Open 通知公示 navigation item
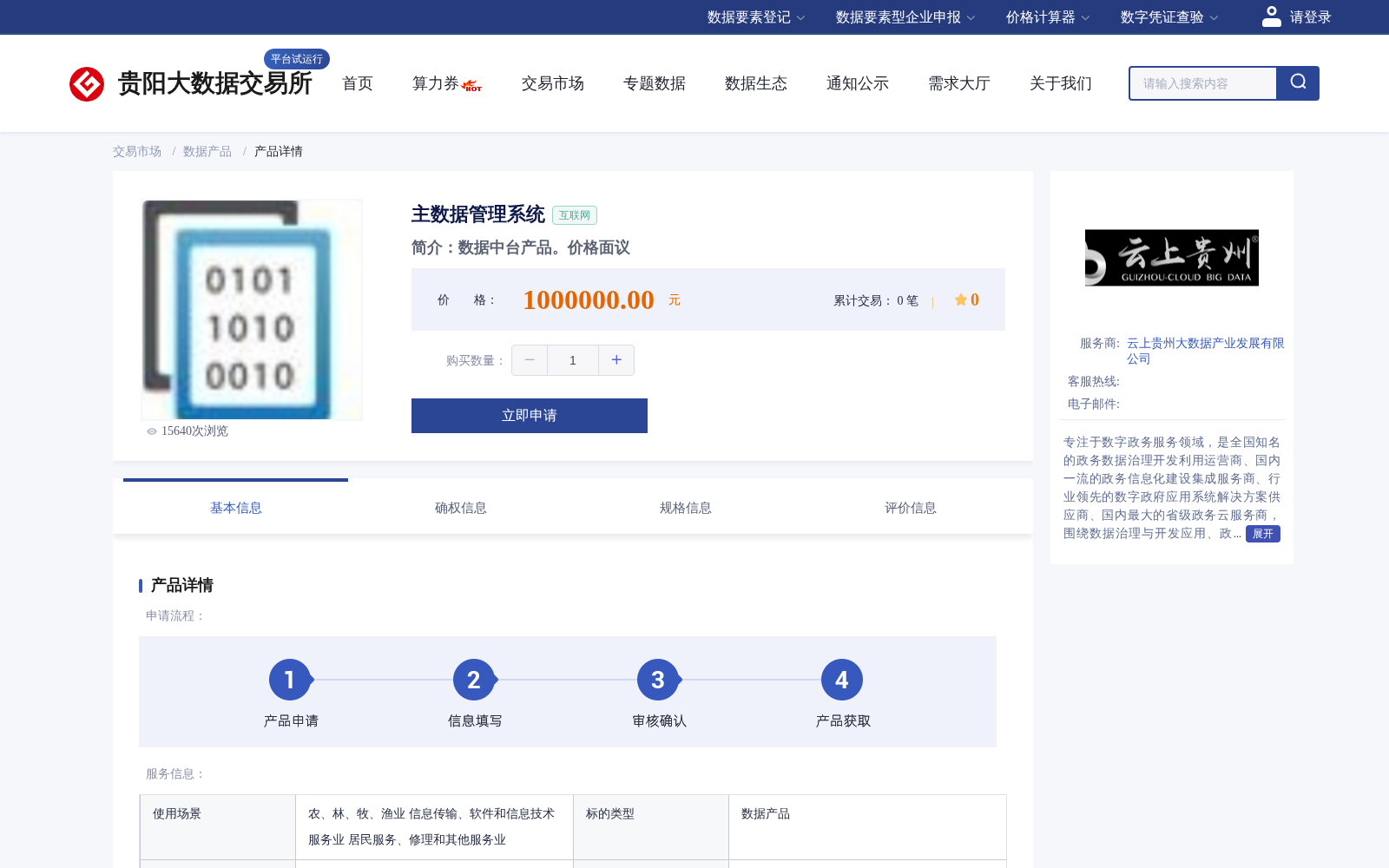1389x868 pixels. [858, 83]
